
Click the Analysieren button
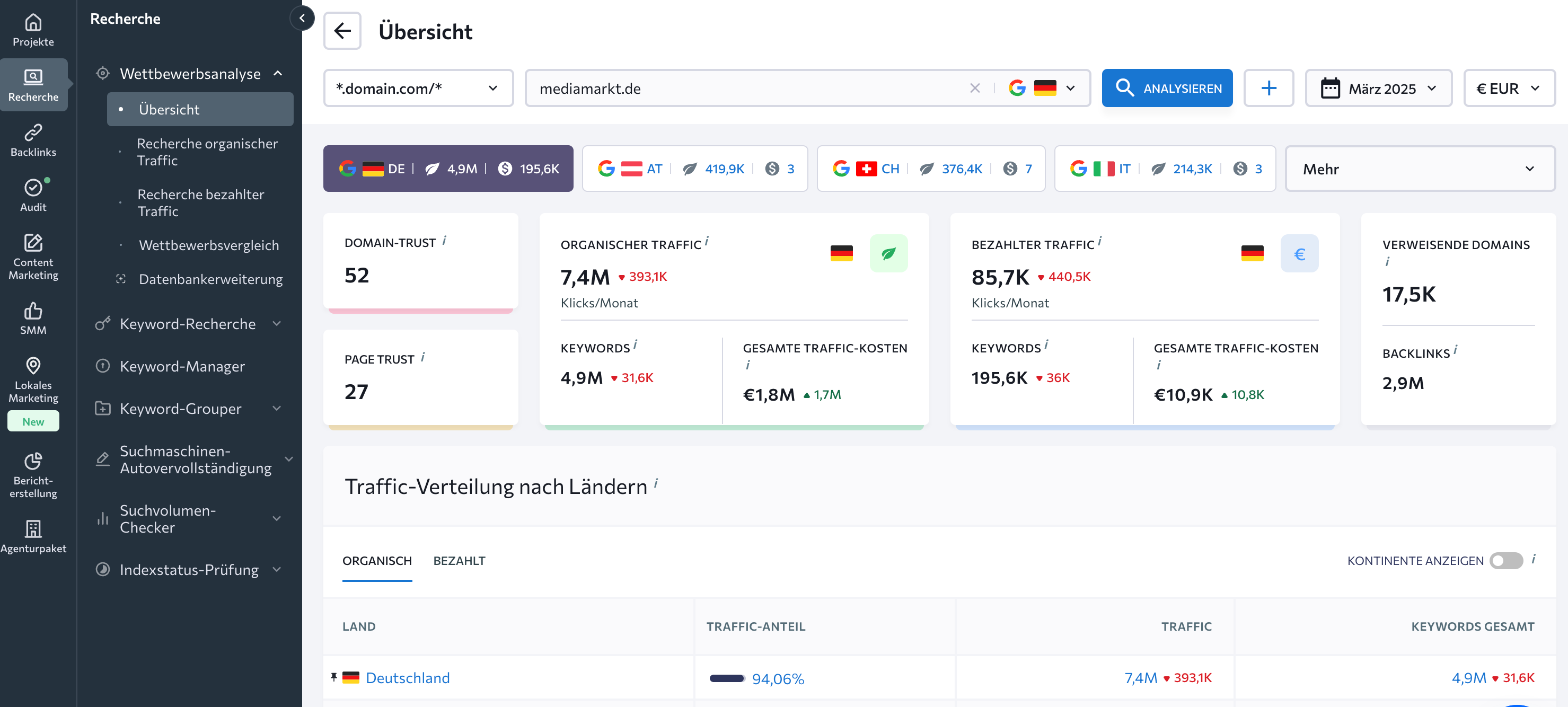pyautogui.click(x=1166, y=88)
